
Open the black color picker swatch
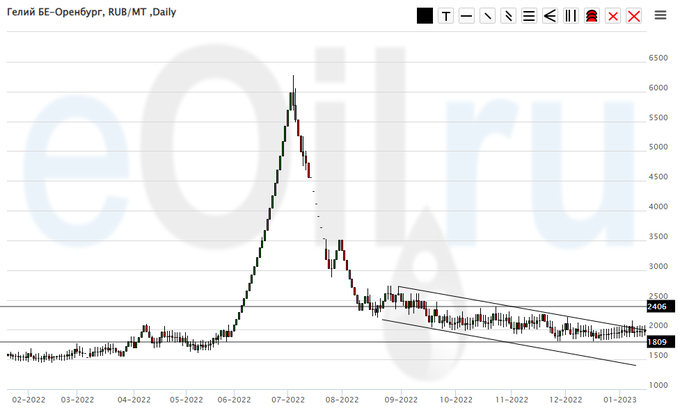[425, 16]
